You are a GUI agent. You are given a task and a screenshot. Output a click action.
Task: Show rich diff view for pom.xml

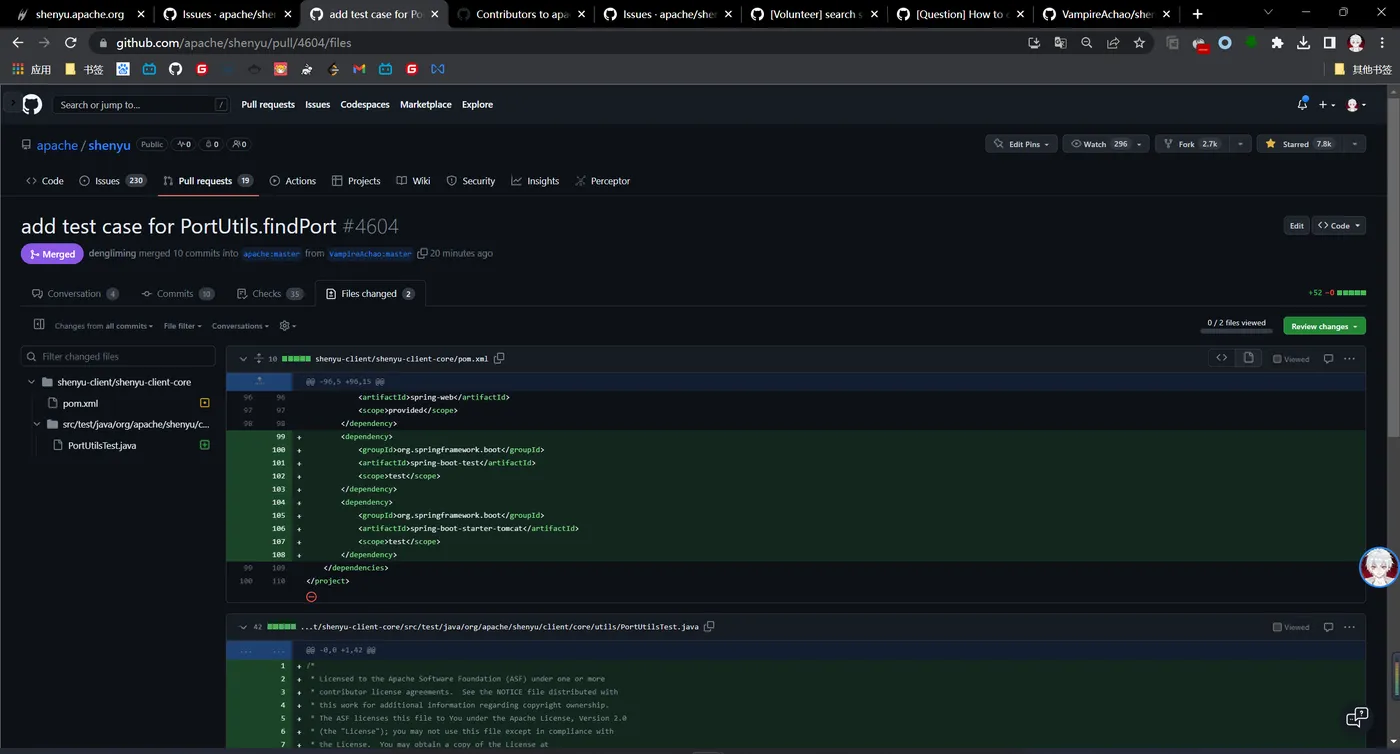pos(1248,358)
